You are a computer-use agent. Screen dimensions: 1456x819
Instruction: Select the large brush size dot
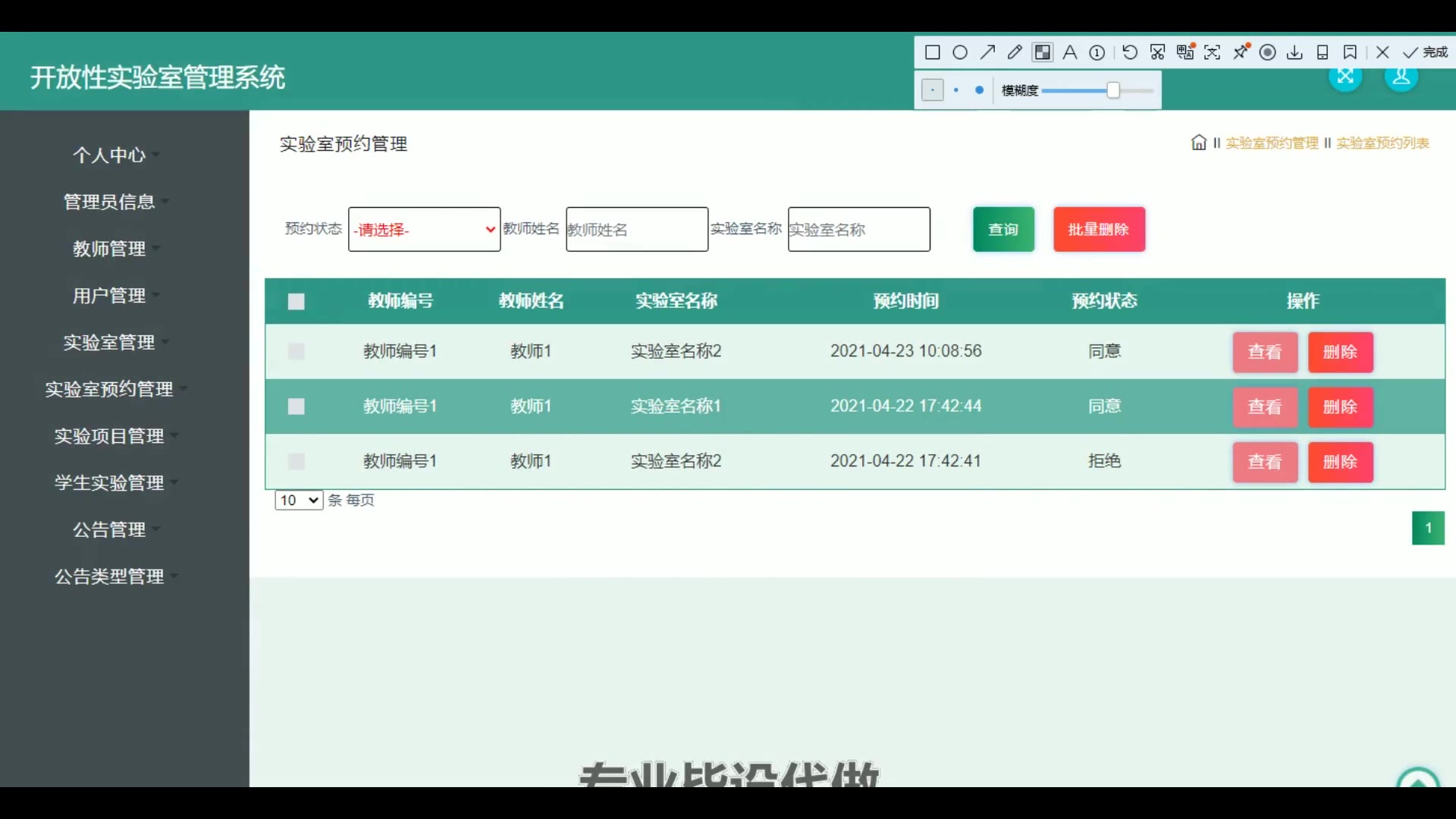(x=979, y=90)
